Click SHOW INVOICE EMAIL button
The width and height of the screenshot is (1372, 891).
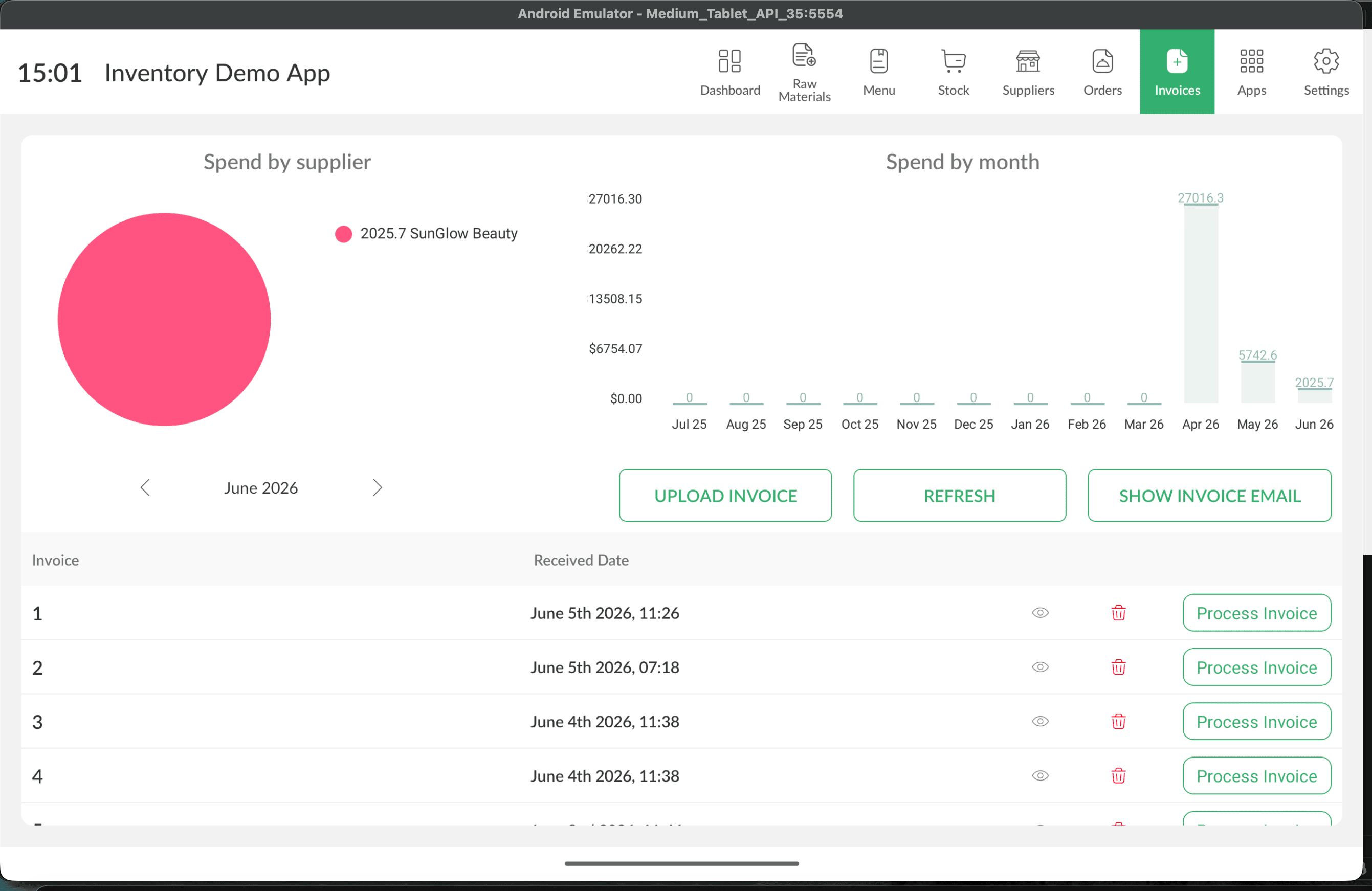coord(1209,495)
